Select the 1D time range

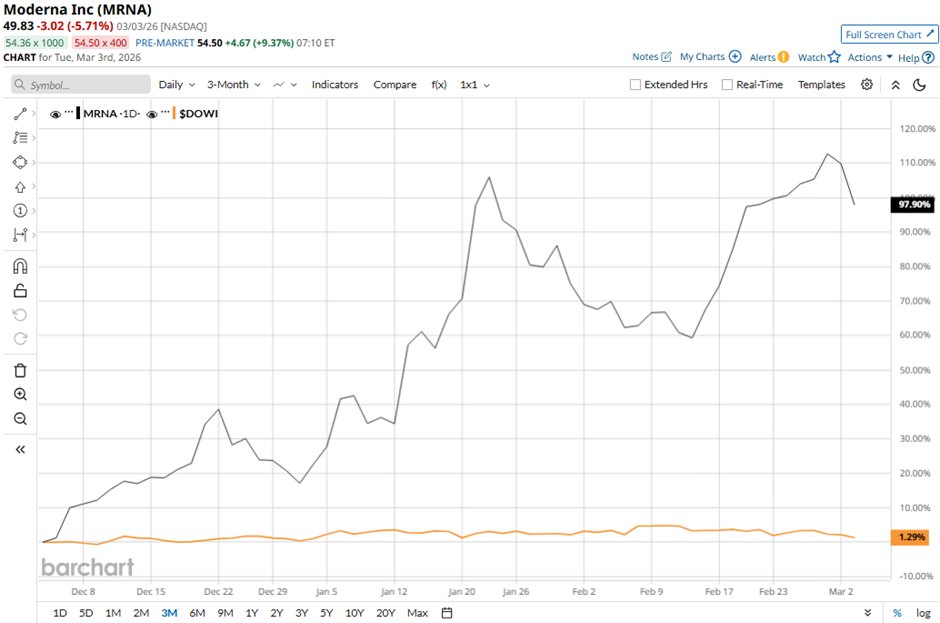click(60, 613)
